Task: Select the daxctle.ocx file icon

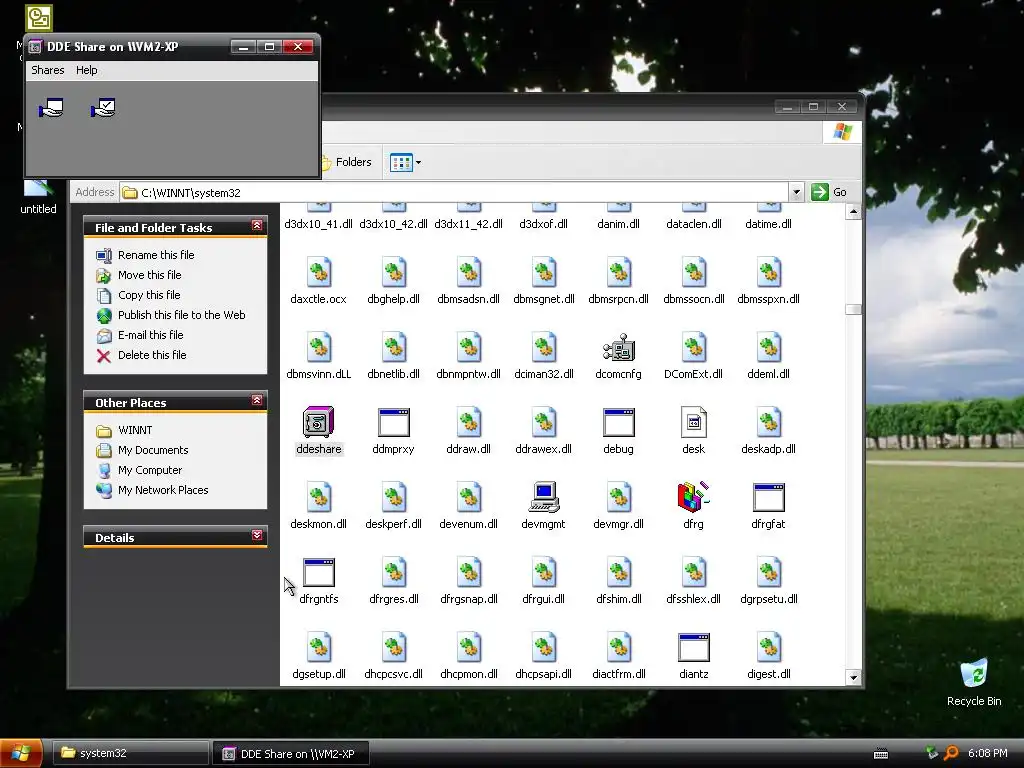Action: (x=319, y=272)
